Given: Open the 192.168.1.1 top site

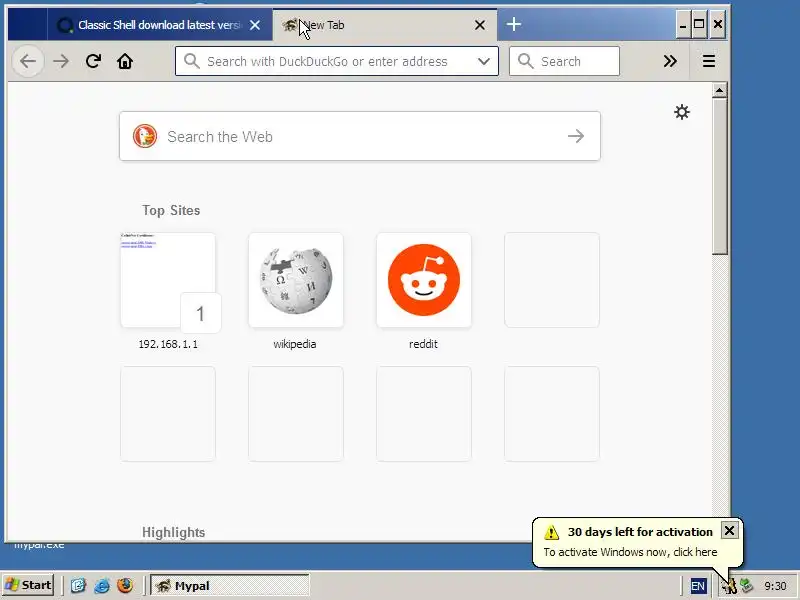Looking at the screenshot, I should [168, 280].
